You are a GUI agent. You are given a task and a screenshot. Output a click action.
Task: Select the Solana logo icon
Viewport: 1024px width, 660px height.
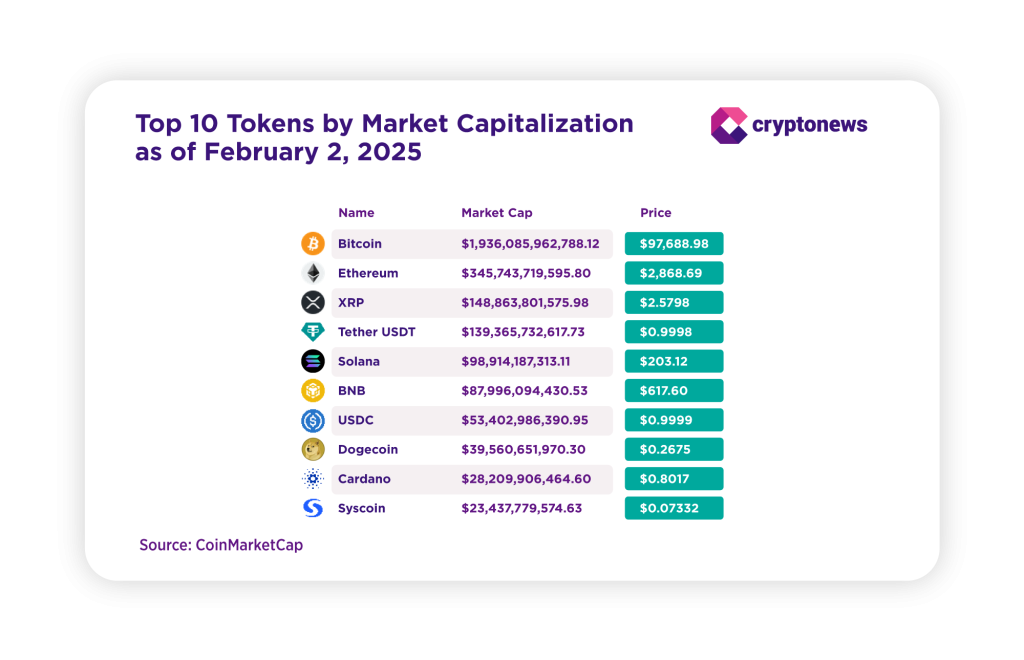coord(313,361)
